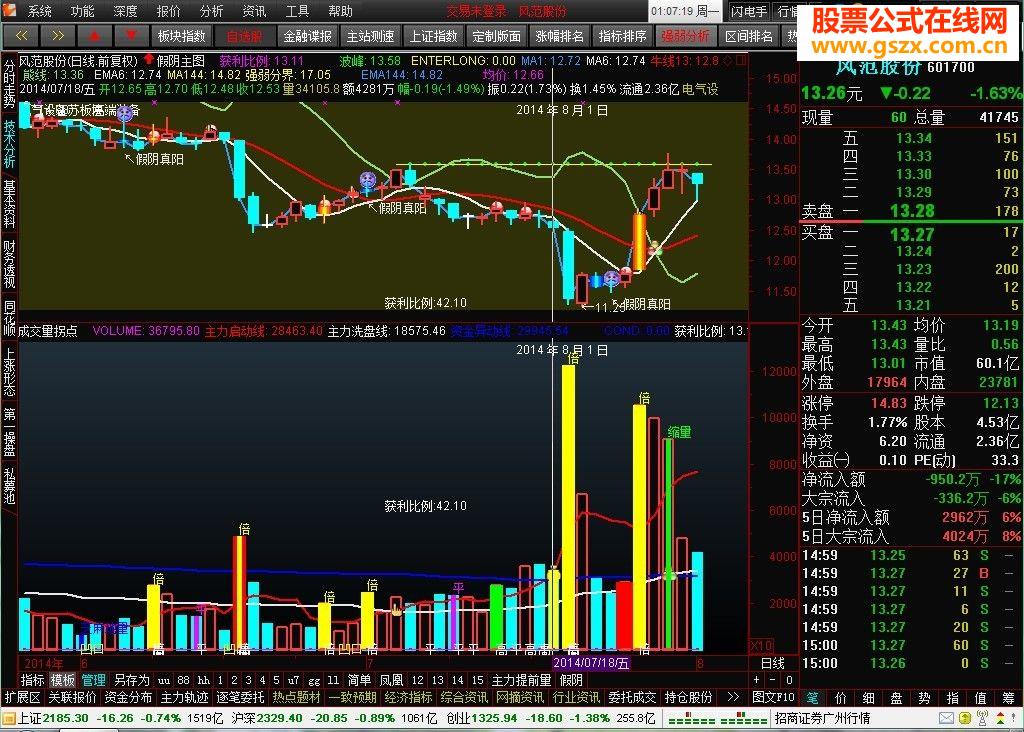Click the 管理 tab

[x=93, y=680]
